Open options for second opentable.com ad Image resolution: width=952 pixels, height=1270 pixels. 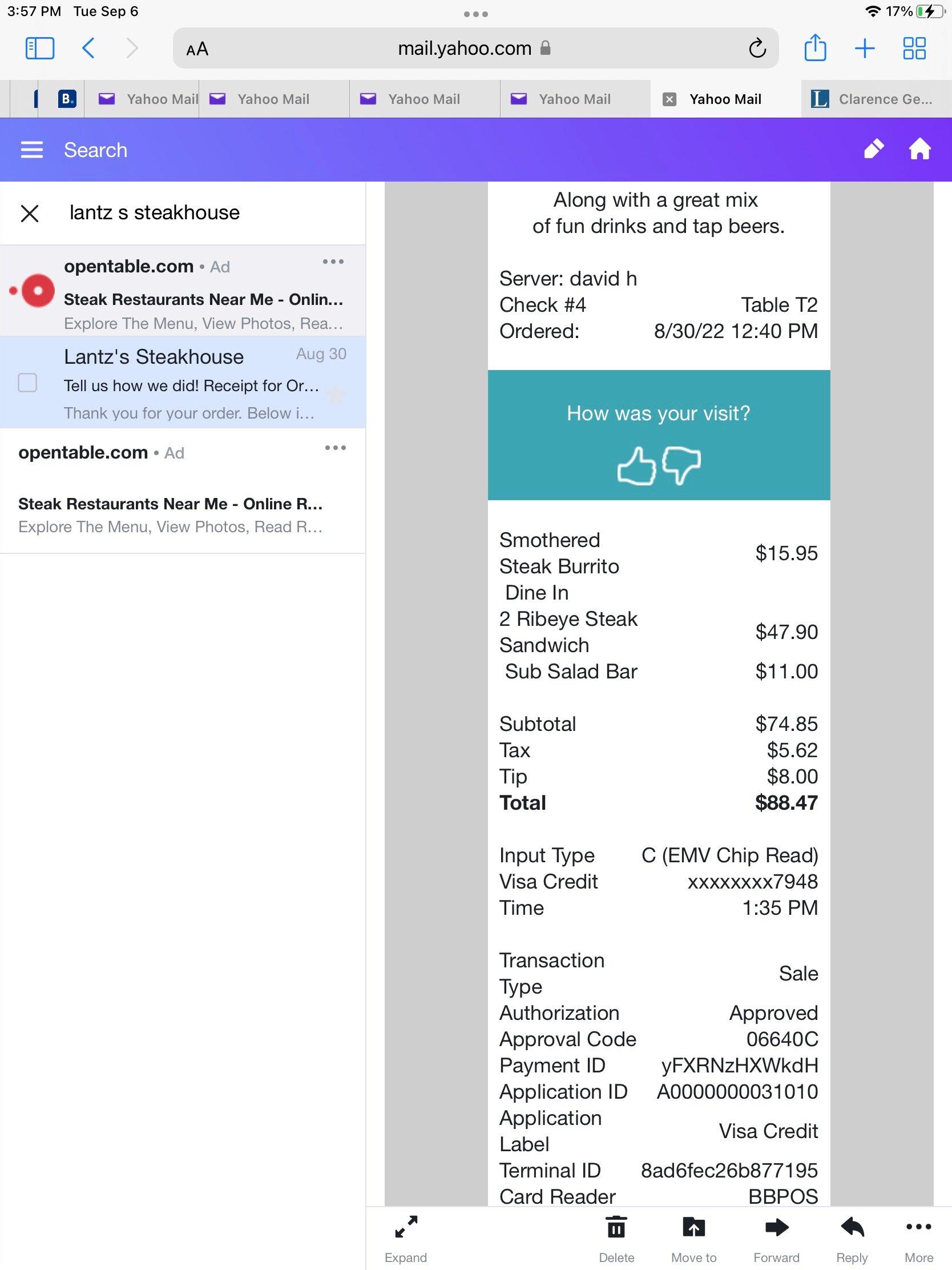pos(335,448)
